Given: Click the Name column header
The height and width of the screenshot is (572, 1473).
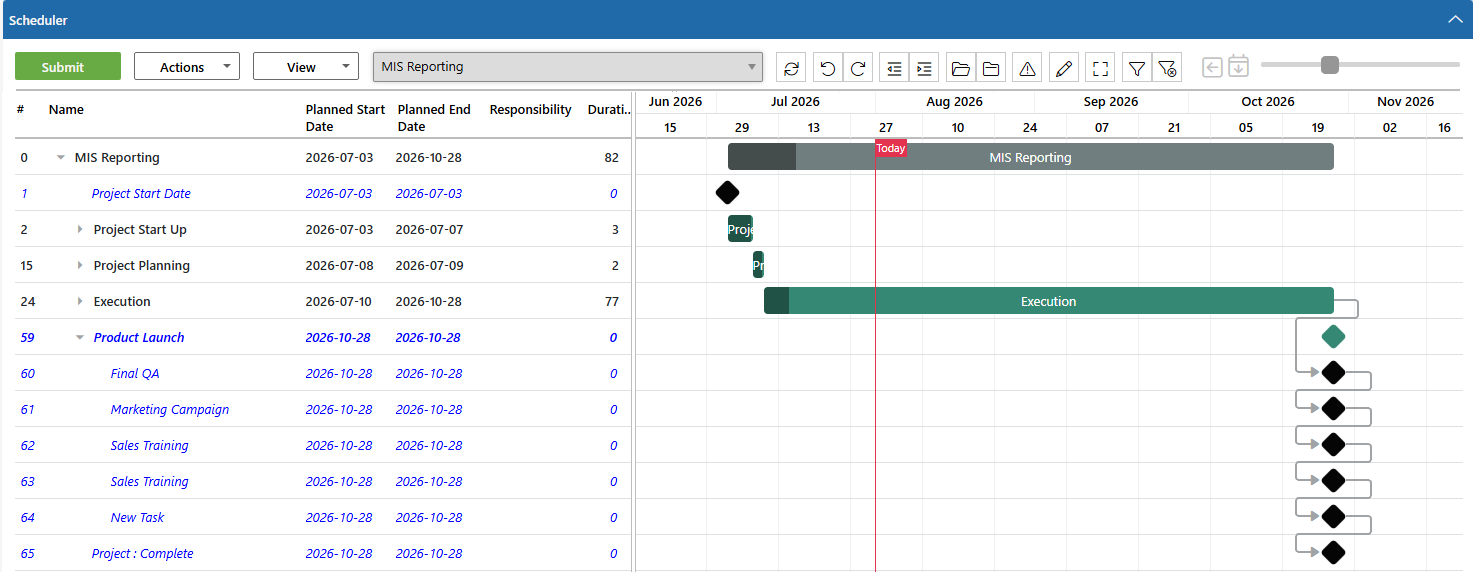Looking at the screenshot, I should (66, 110).
